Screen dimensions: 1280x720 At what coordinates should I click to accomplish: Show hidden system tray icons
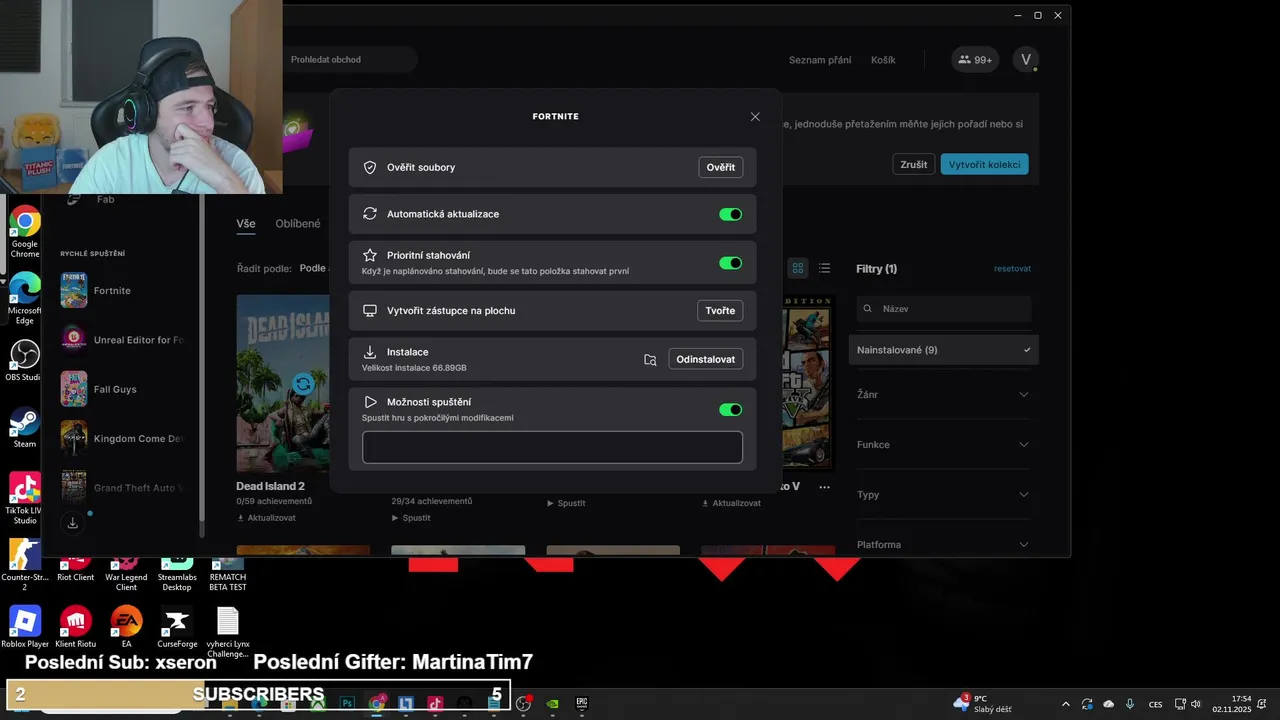click(1066, 704)
